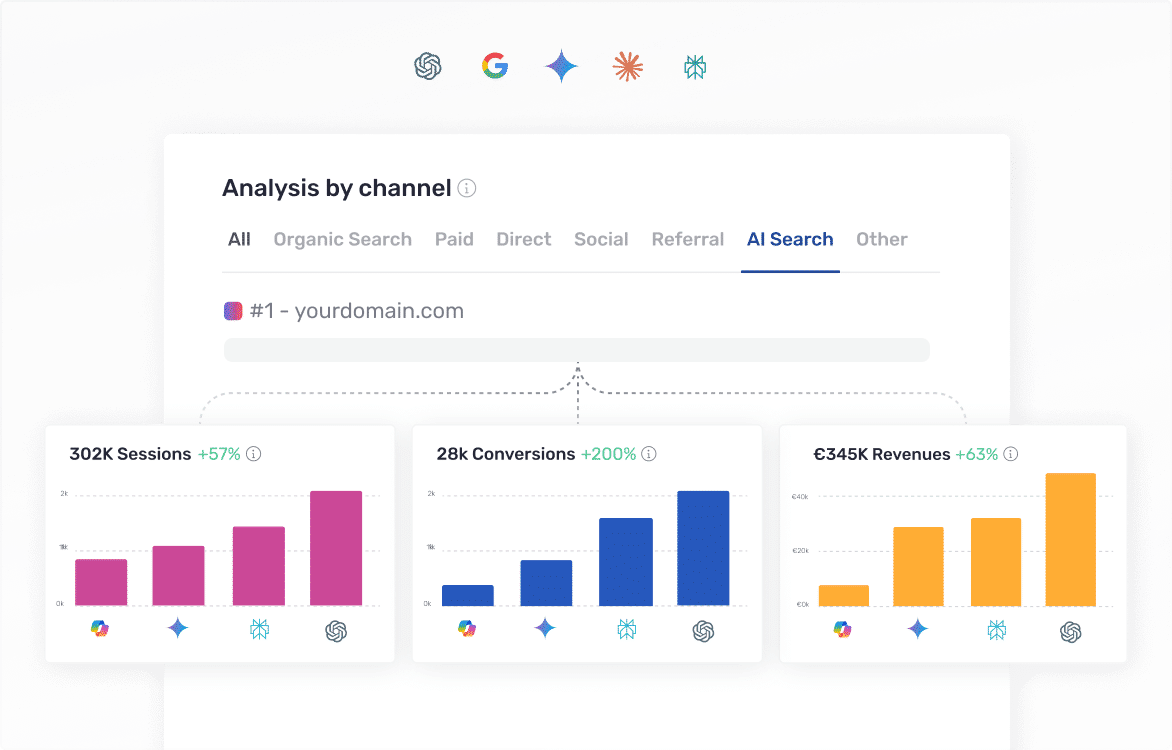Select the AI Search tab

click(790, 239)
